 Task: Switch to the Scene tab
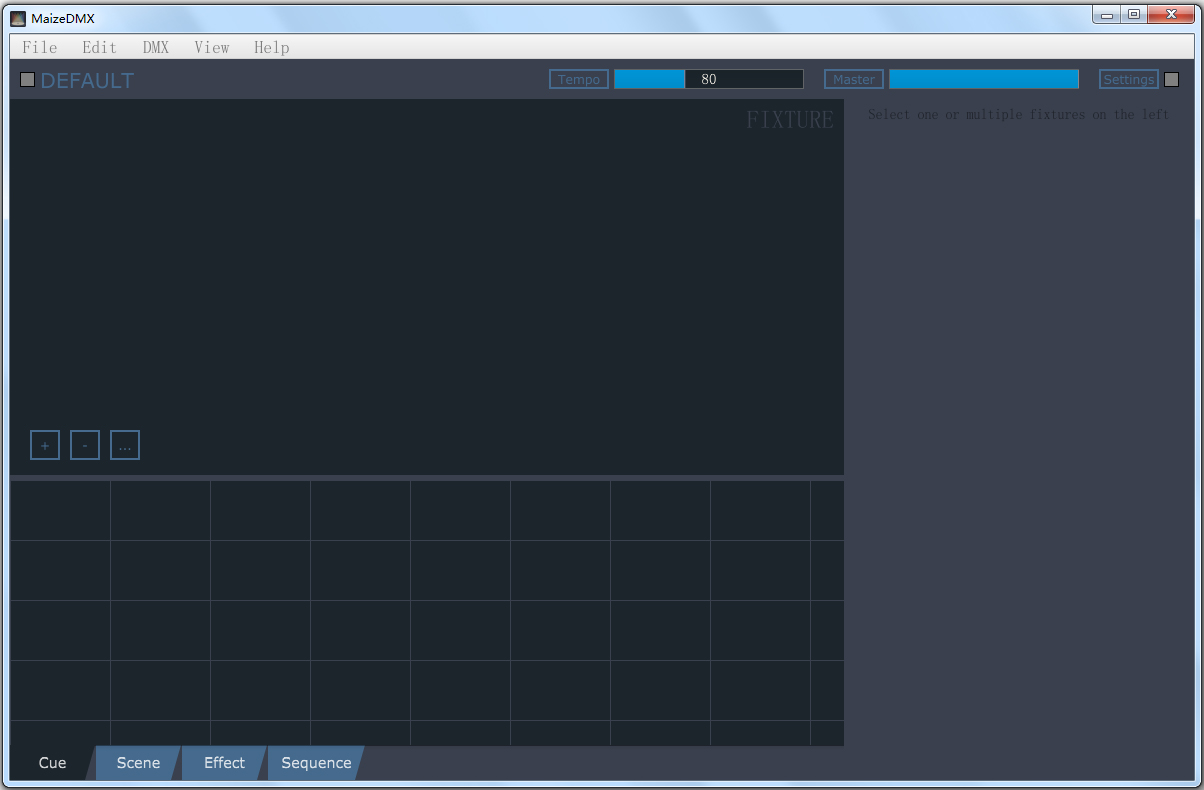click(x=138, y=763)
